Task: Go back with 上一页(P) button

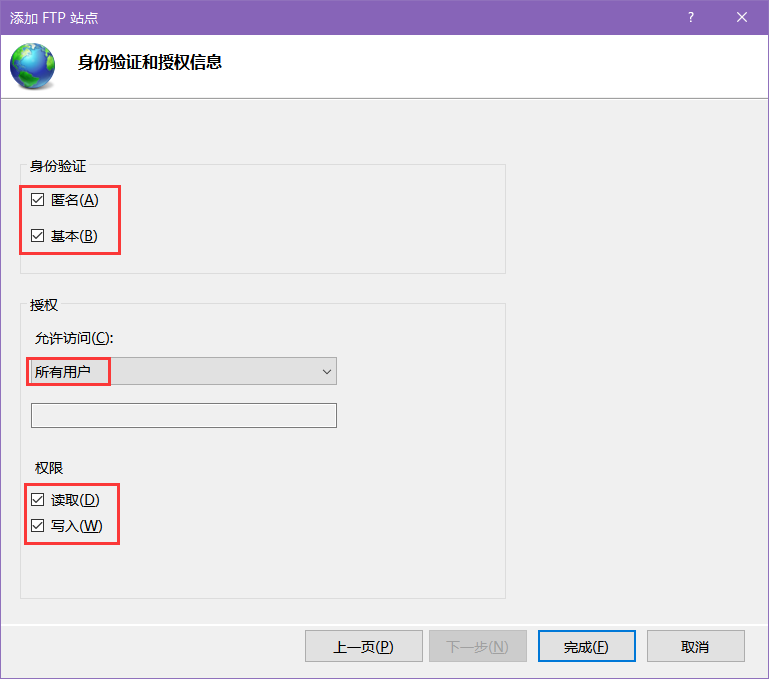Action: click(363, 646)
